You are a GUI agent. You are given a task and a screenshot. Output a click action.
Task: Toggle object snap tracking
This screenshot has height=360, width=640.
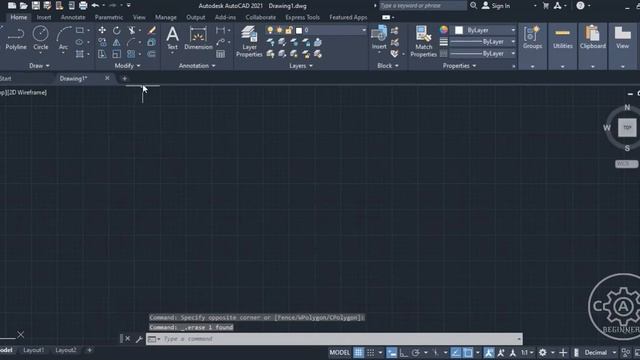coord(456,353)
